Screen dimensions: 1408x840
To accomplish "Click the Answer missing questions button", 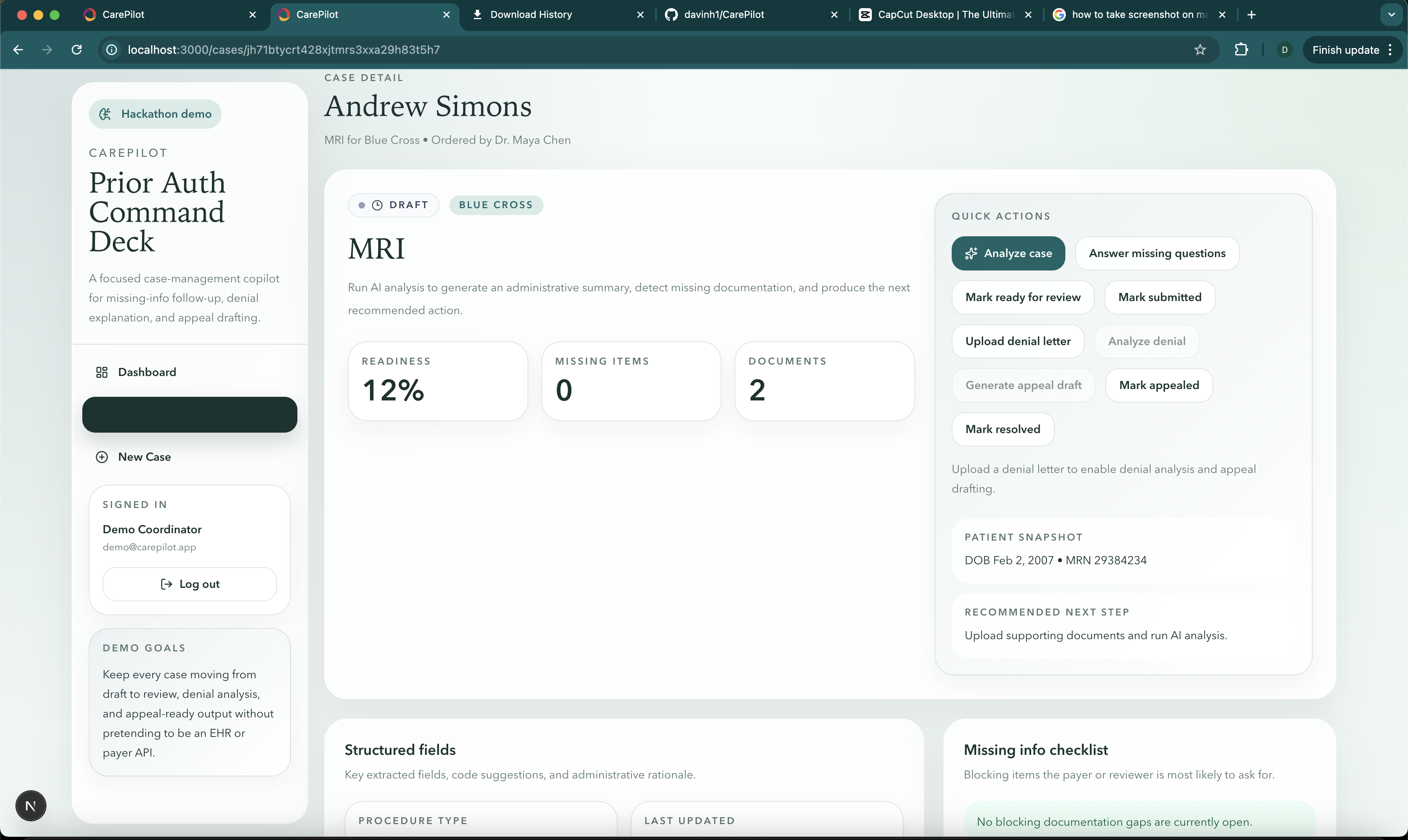I will pyautogui.click(x=1157, y=253).
